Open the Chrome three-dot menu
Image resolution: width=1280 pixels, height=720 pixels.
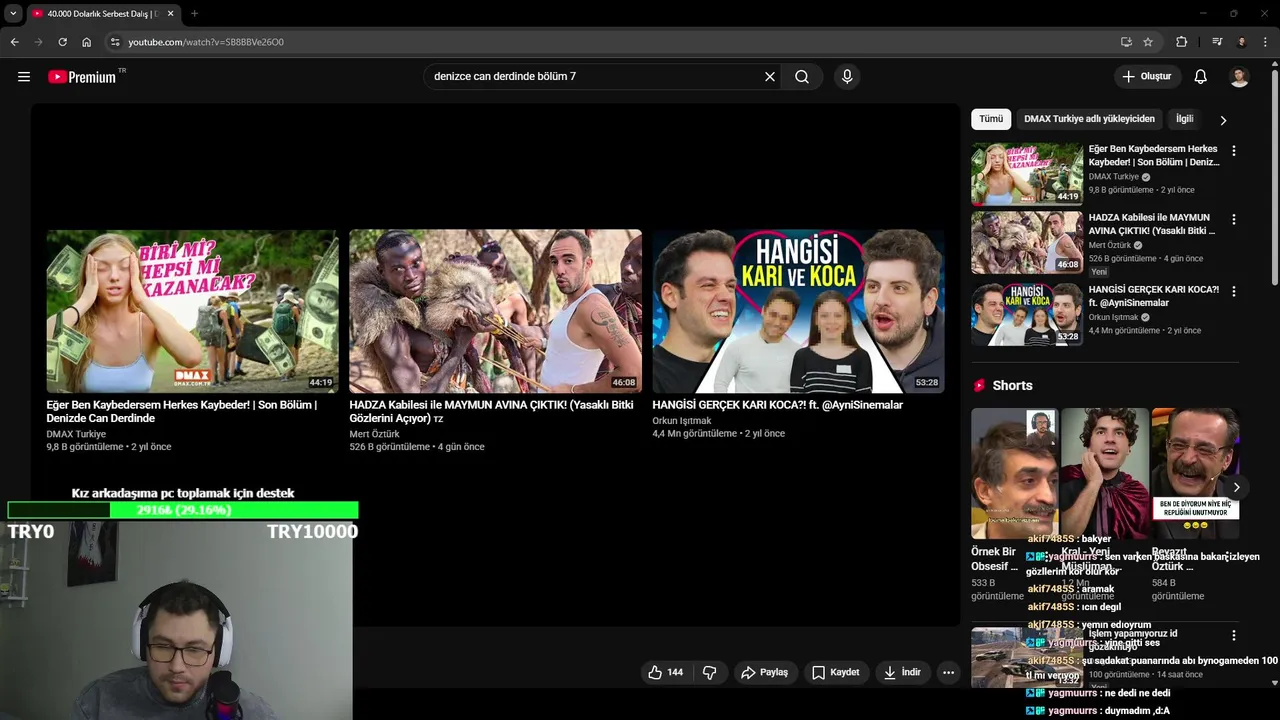(x=1266, y=42)
